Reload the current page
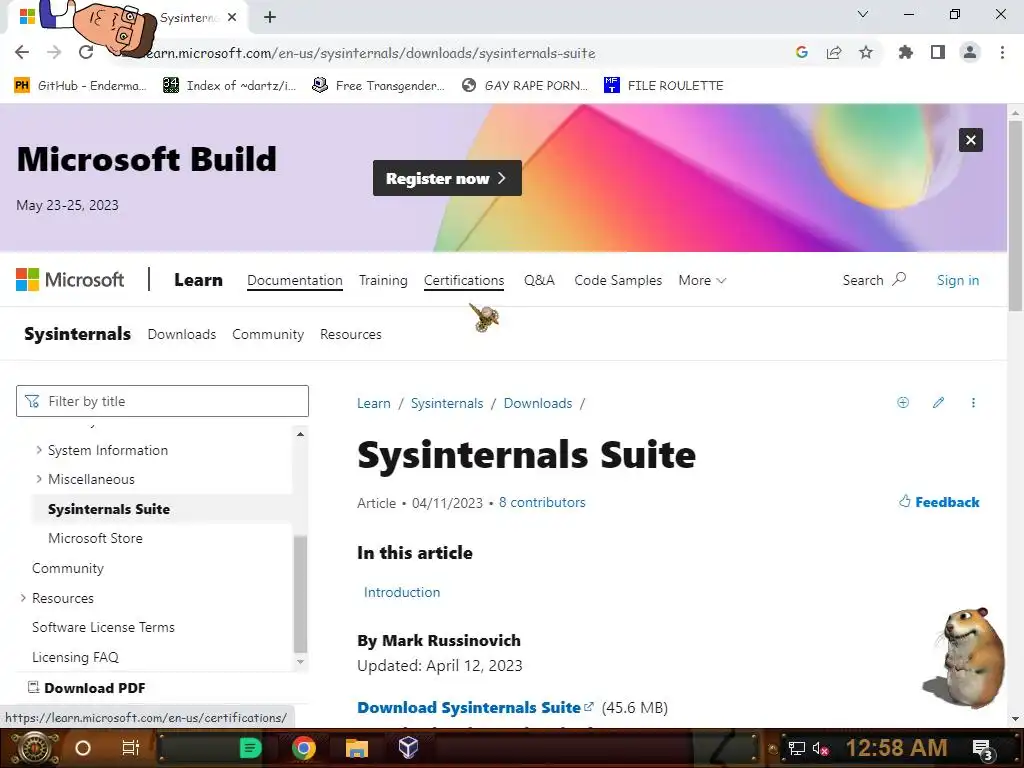 86,52
